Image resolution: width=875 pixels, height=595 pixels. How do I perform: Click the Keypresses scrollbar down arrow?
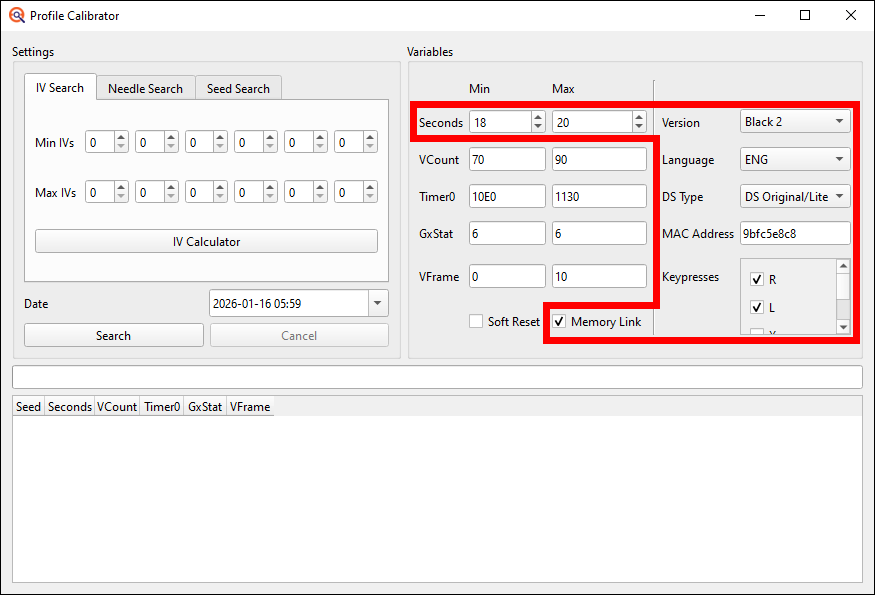tap(845, 326)
